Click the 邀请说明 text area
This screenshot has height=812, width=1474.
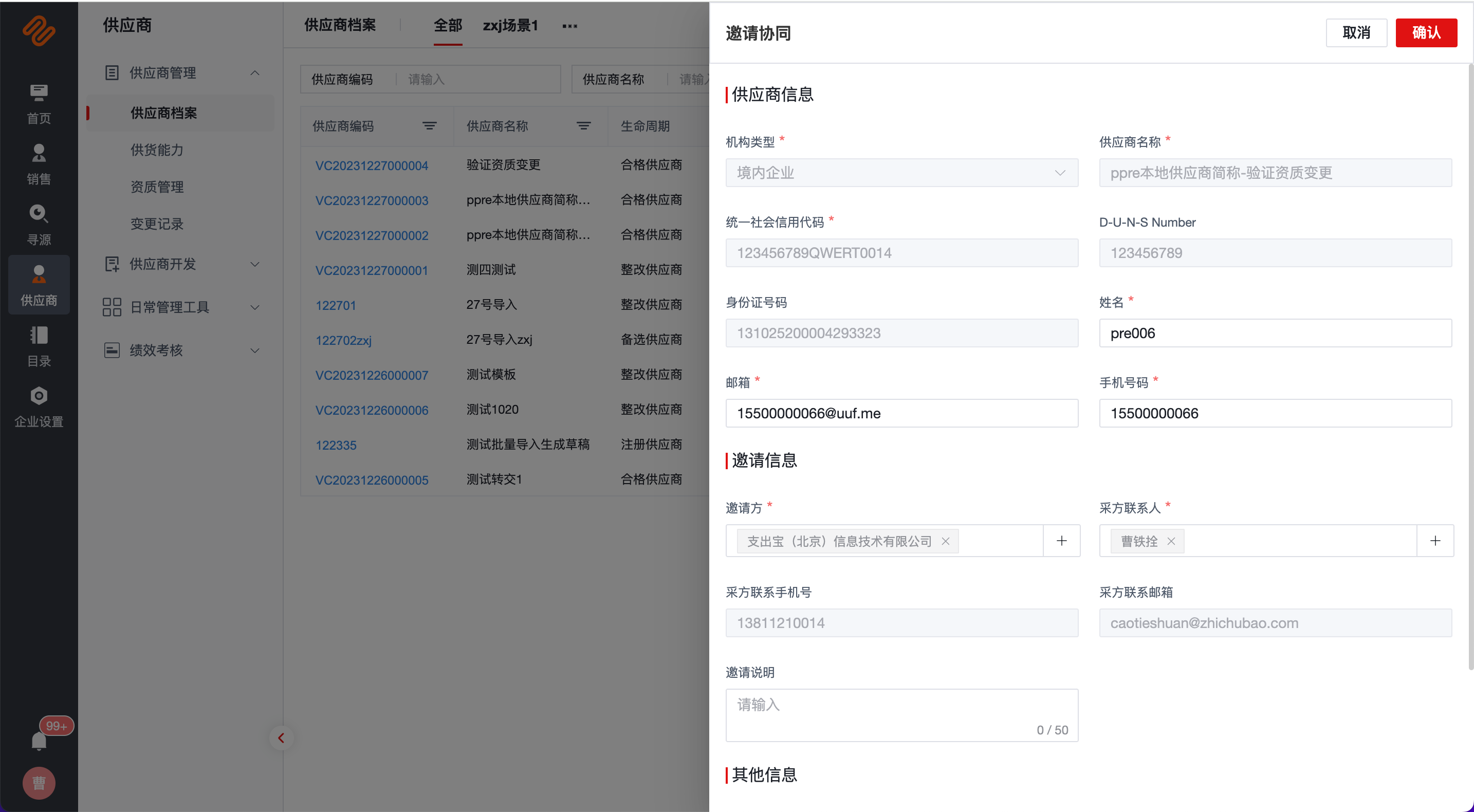click(x=902, y=715)
